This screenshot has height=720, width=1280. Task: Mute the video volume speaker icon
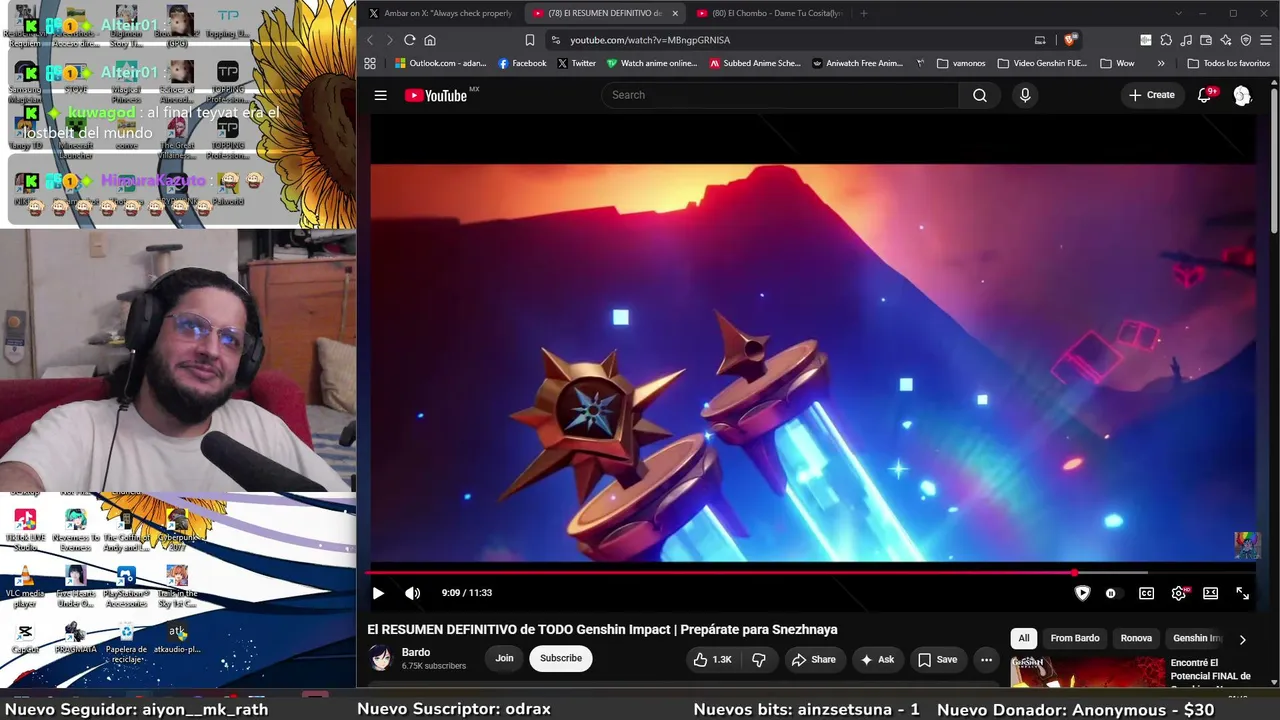(412, 593)
